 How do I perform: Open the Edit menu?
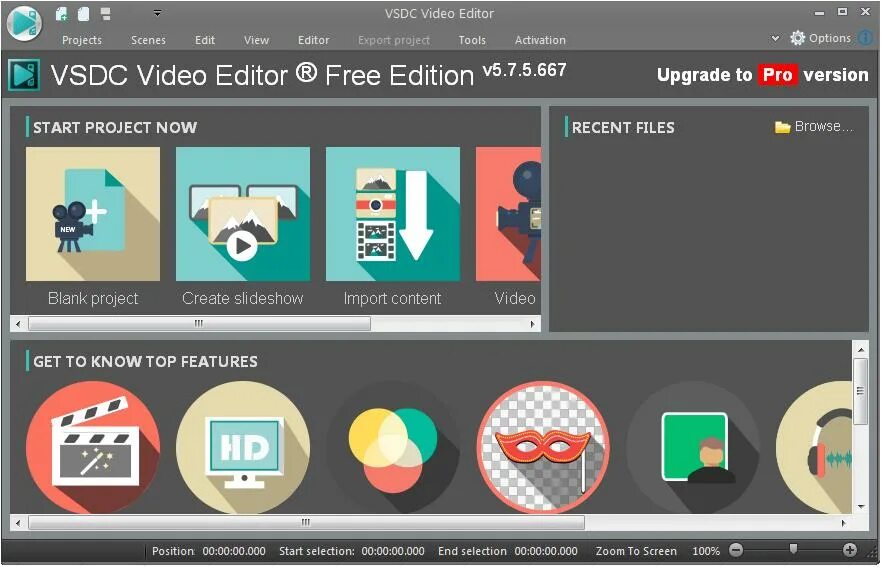coord(205,40)
